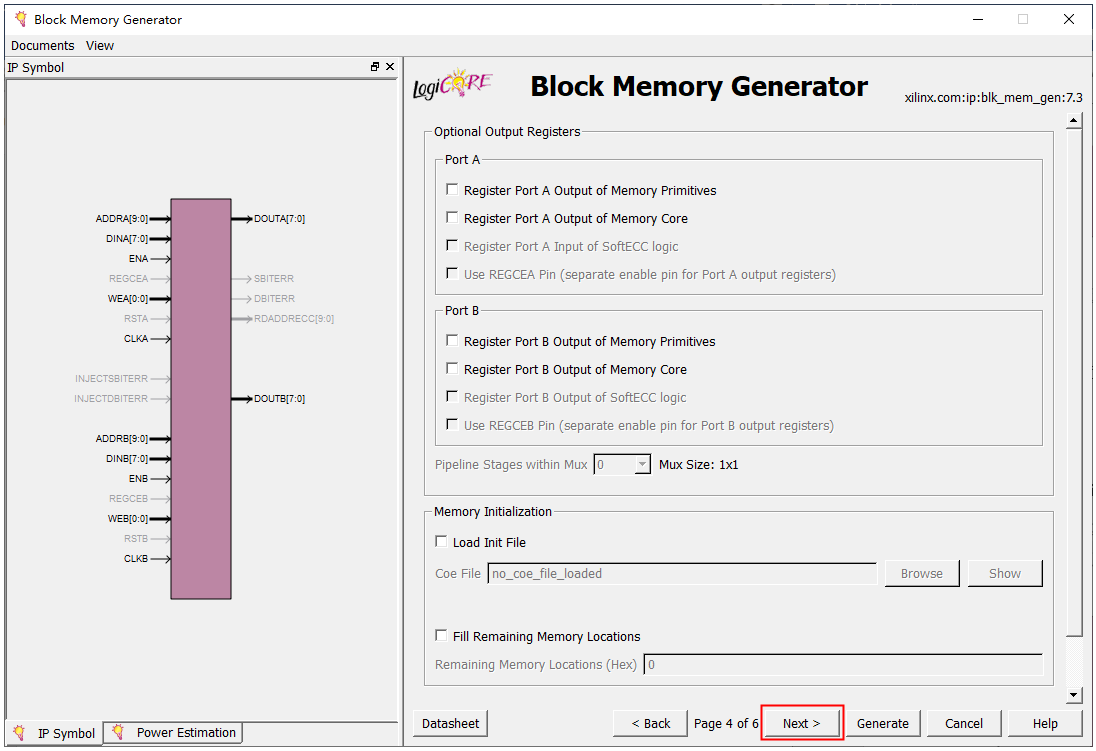Check Register Port A Output of Memory Core
This screenshot has width=1096, height=751.
tap(453, 218)
